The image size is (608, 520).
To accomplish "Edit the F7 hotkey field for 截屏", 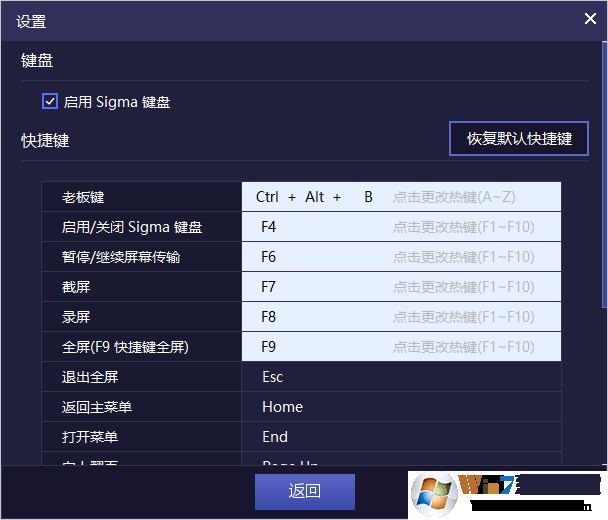I will click(401, 287).
